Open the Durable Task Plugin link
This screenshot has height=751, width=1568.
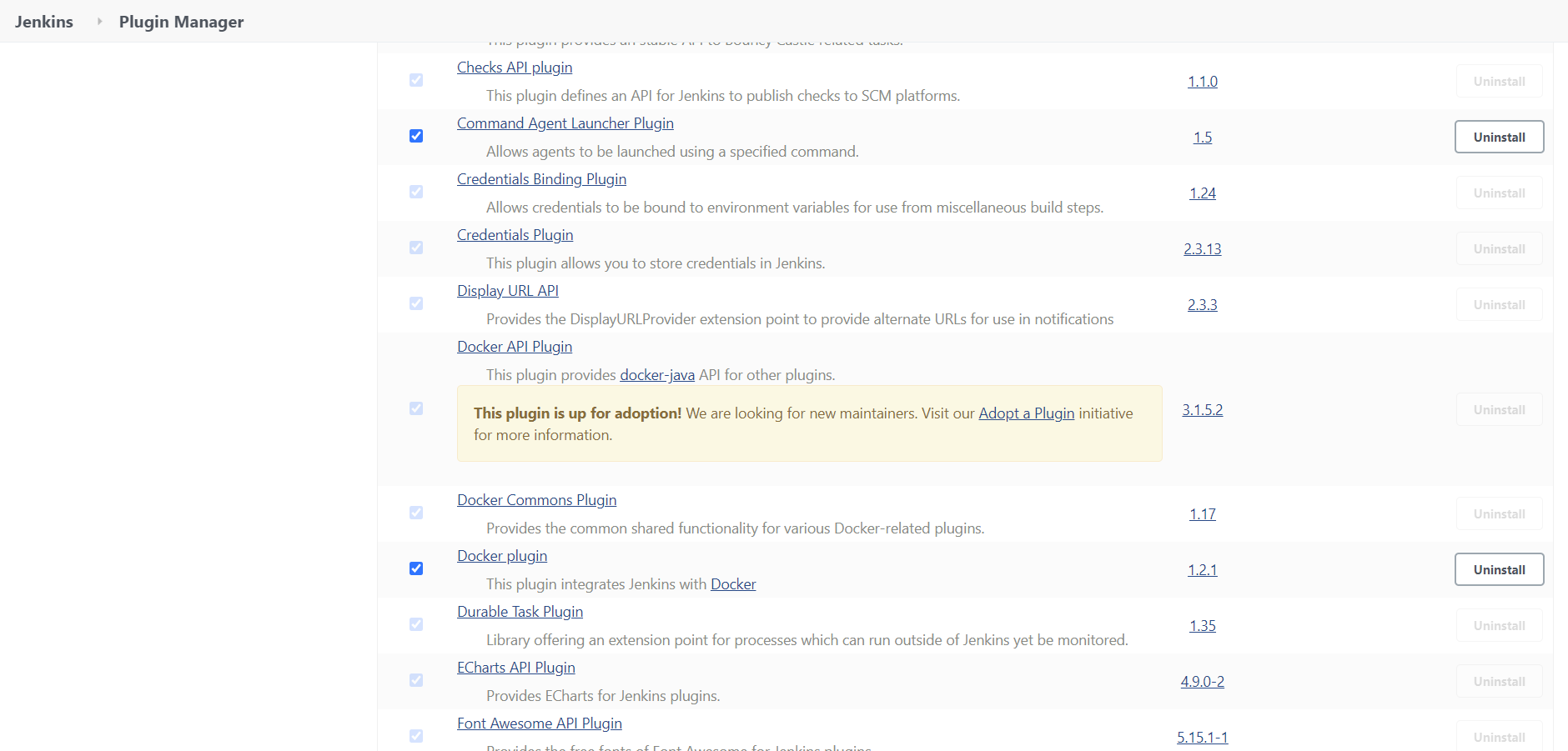[x=520, y=612]
